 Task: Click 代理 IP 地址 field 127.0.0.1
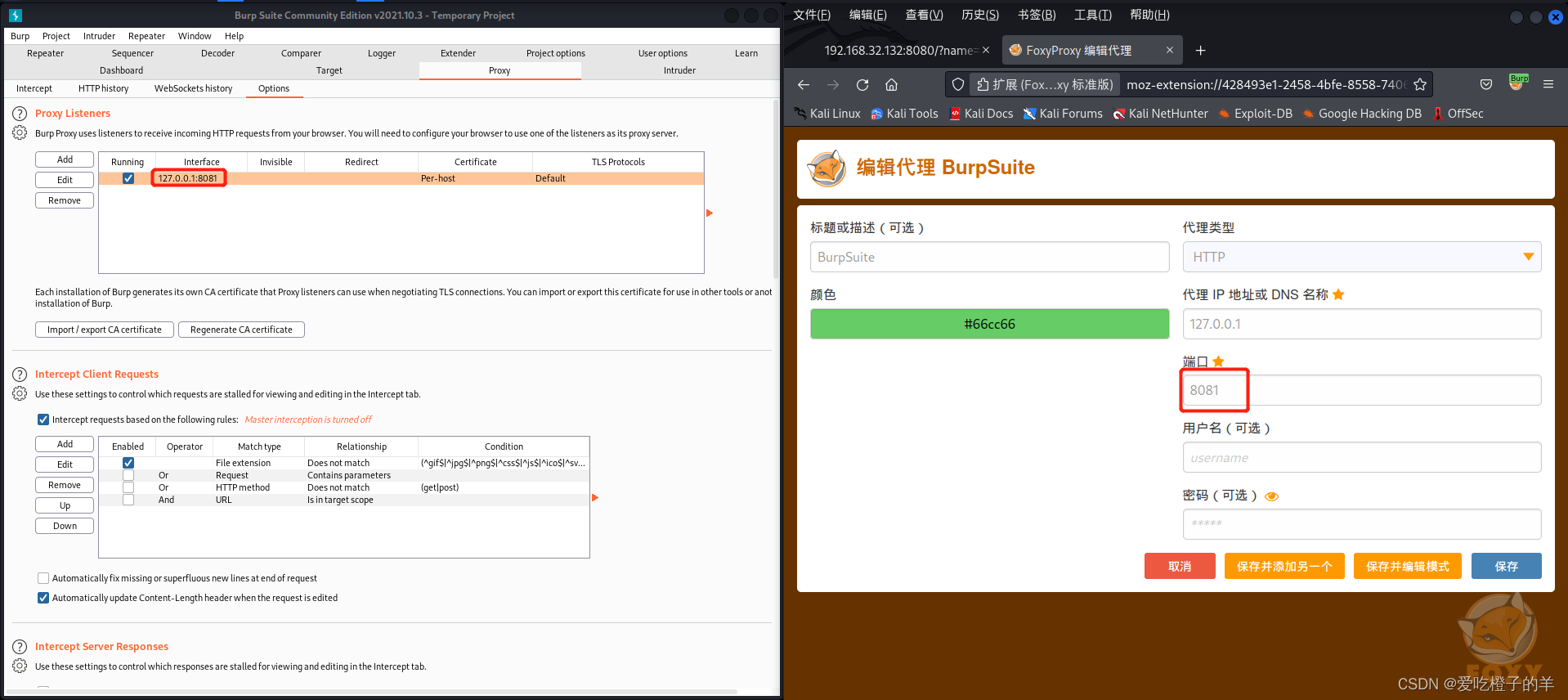point(1362,324)
